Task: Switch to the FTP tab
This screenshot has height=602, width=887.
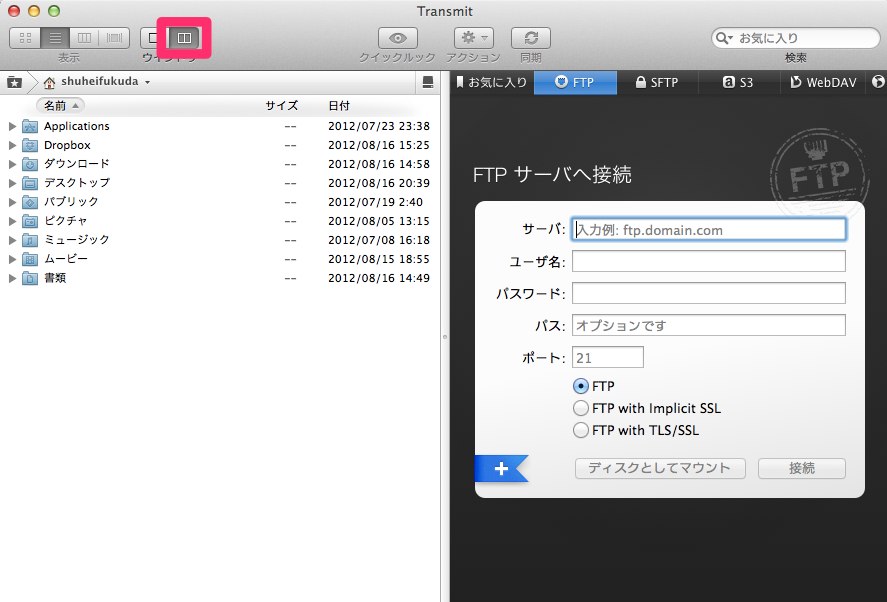Action: point(575,83)
